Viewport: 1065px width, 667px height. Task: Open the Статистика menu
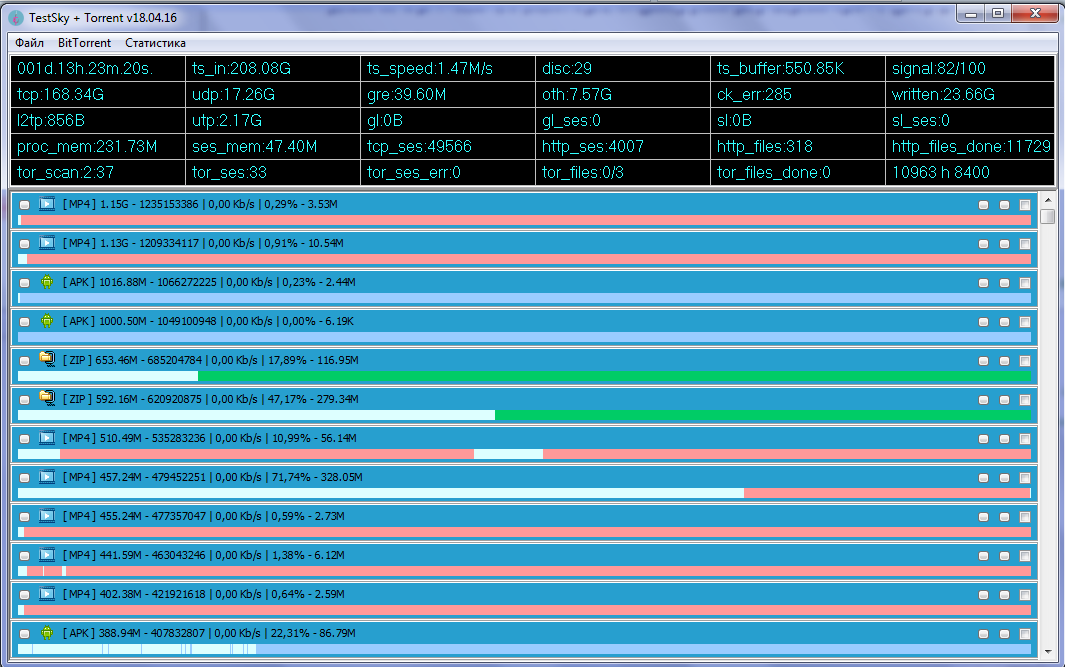coord(155,43)
